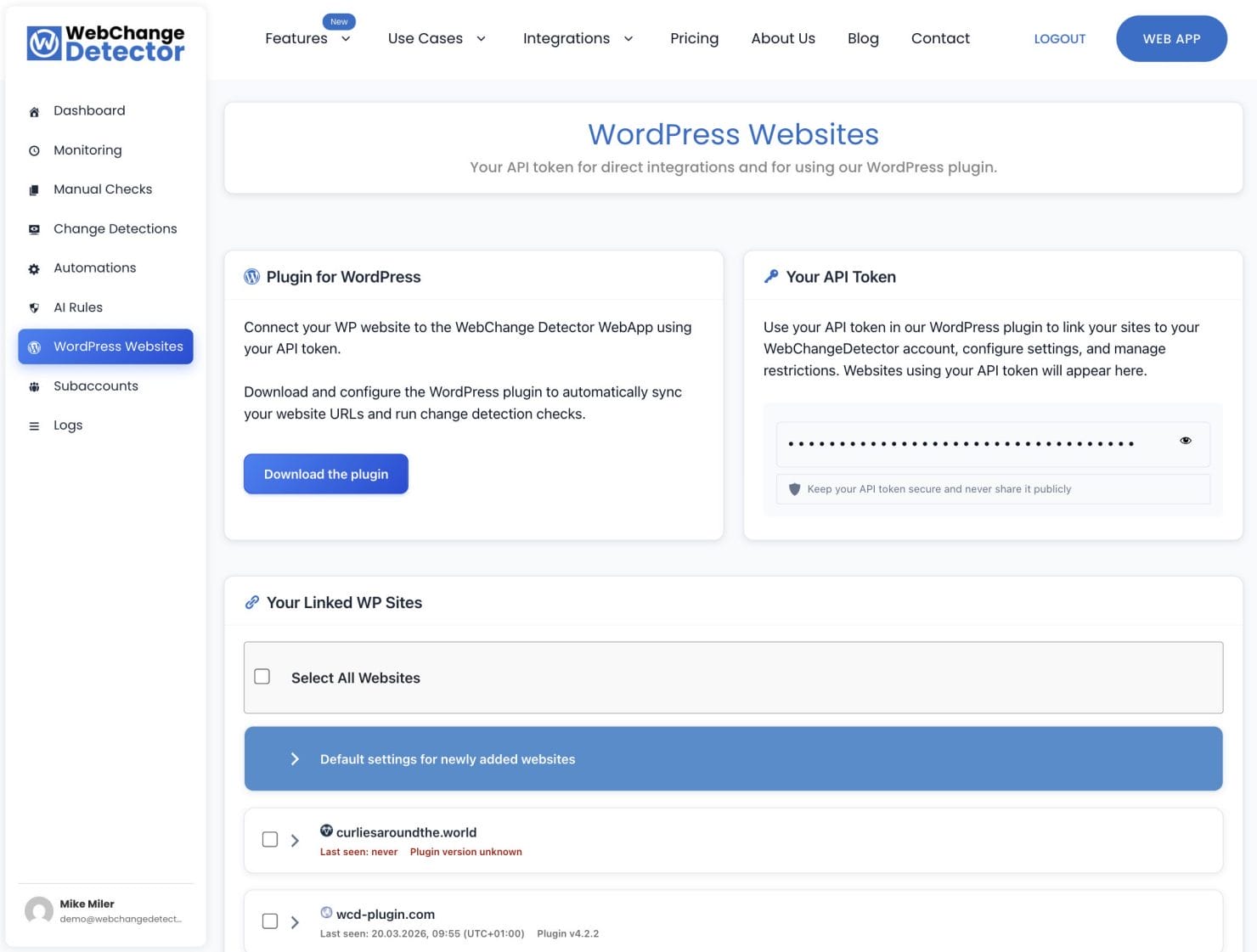This screenshot has width=1257, height=952.
Task: Expand details for wcd-plugin.com
Action: tap(296, 921)
